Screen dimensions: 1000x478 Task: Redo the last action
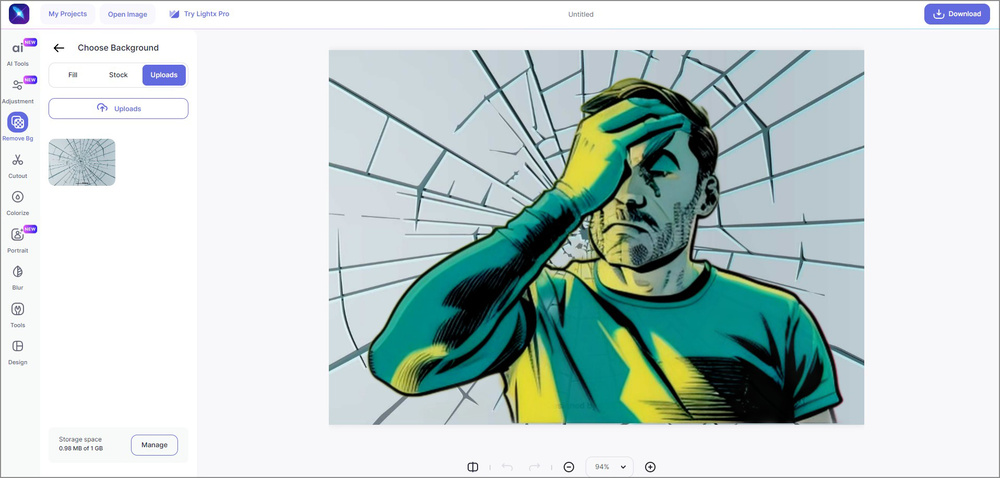(534, 467)
